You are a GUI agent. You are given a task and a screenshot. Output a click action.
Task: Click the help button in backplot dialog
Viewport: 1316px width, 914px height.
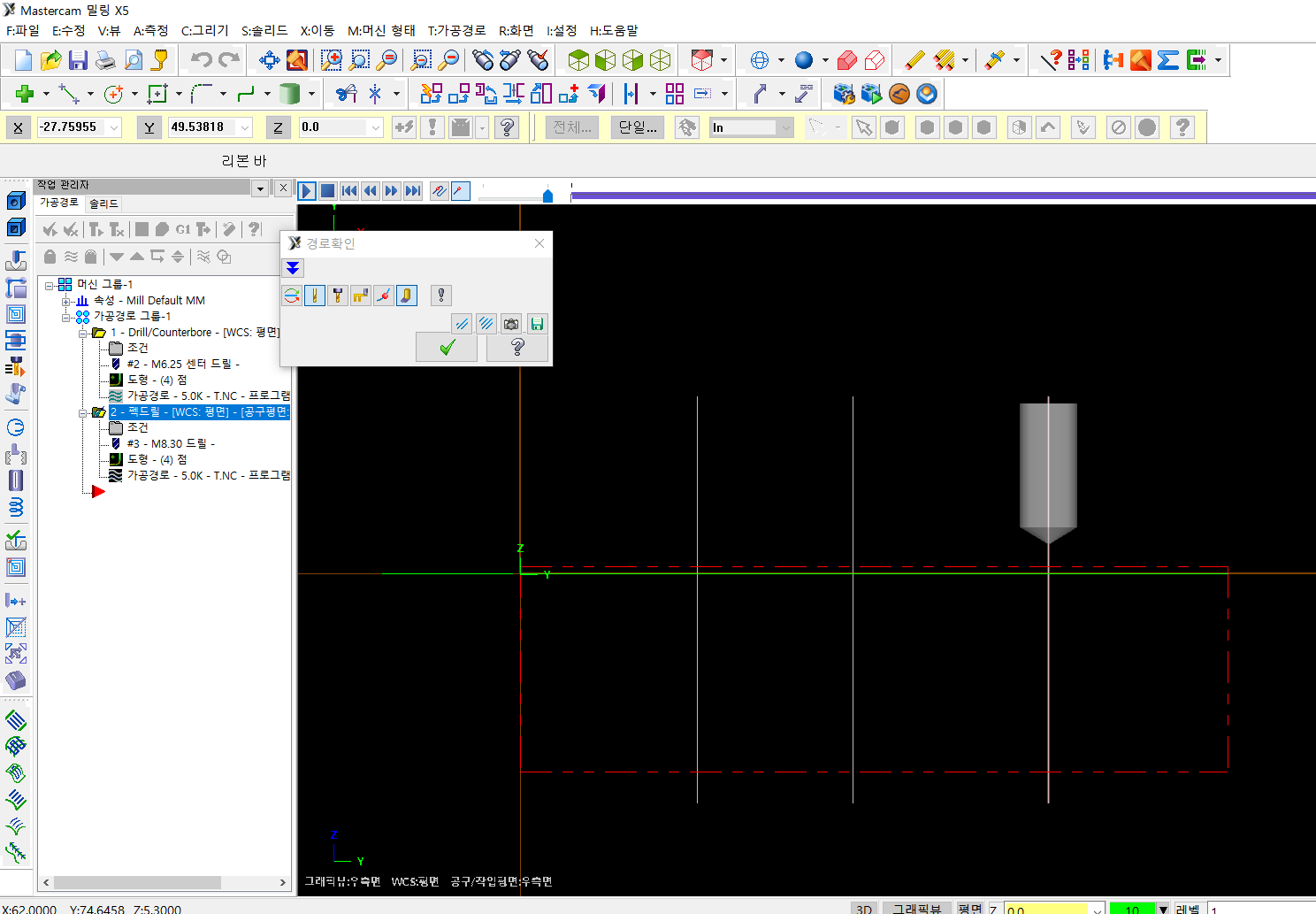[x=517, y=347]
